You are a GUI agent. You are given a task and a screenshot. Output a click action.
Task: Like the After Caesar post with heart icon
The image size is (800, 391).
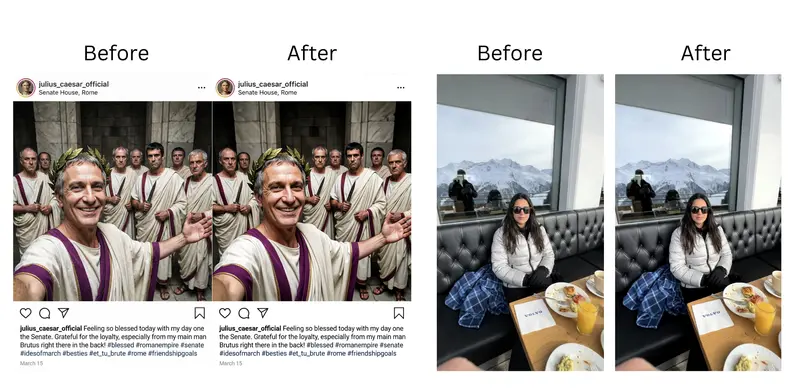(225, 313)
